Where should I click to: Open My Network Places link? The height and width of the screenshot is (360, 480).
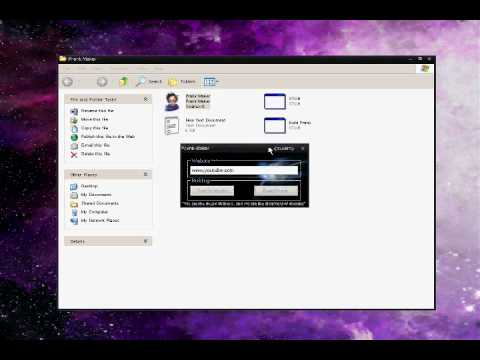tap(100, 220)
